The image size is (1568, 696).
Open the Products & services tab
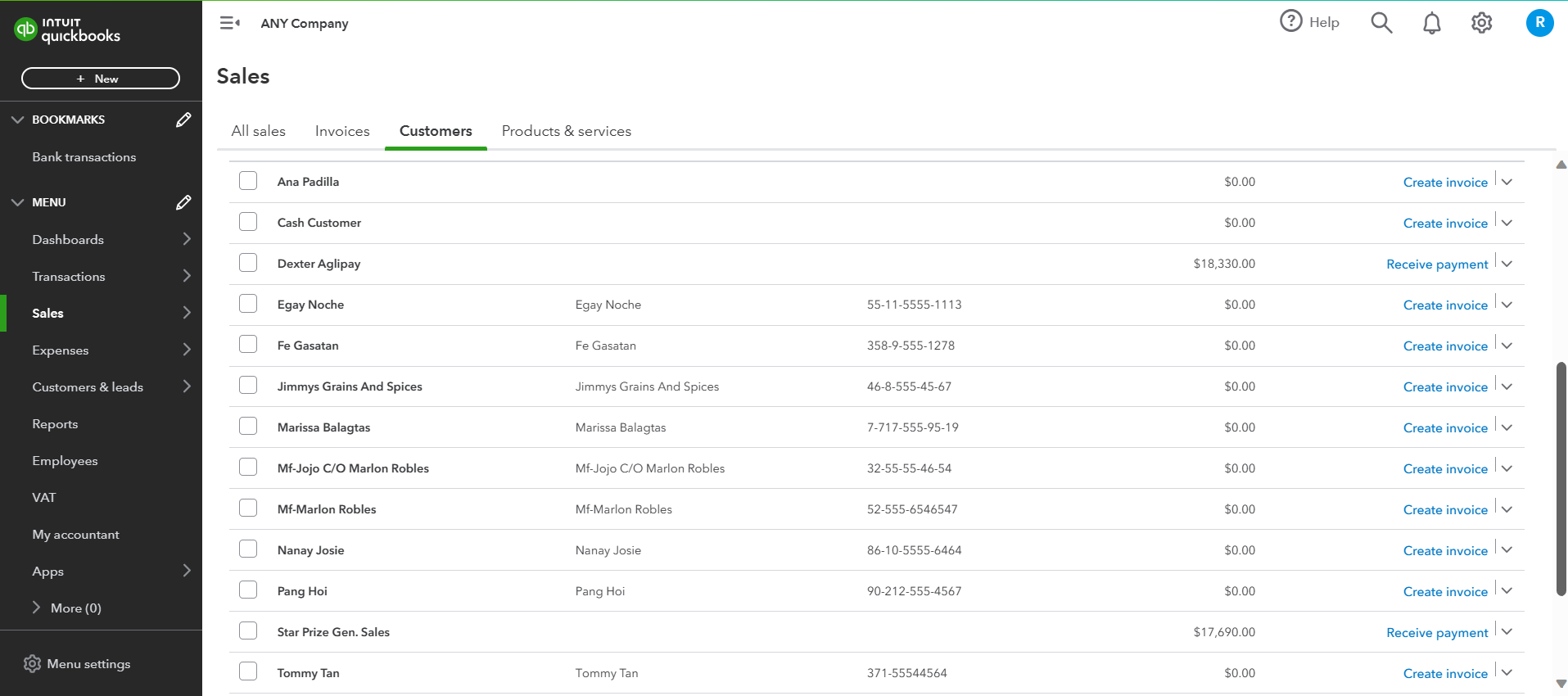(567, 131)
